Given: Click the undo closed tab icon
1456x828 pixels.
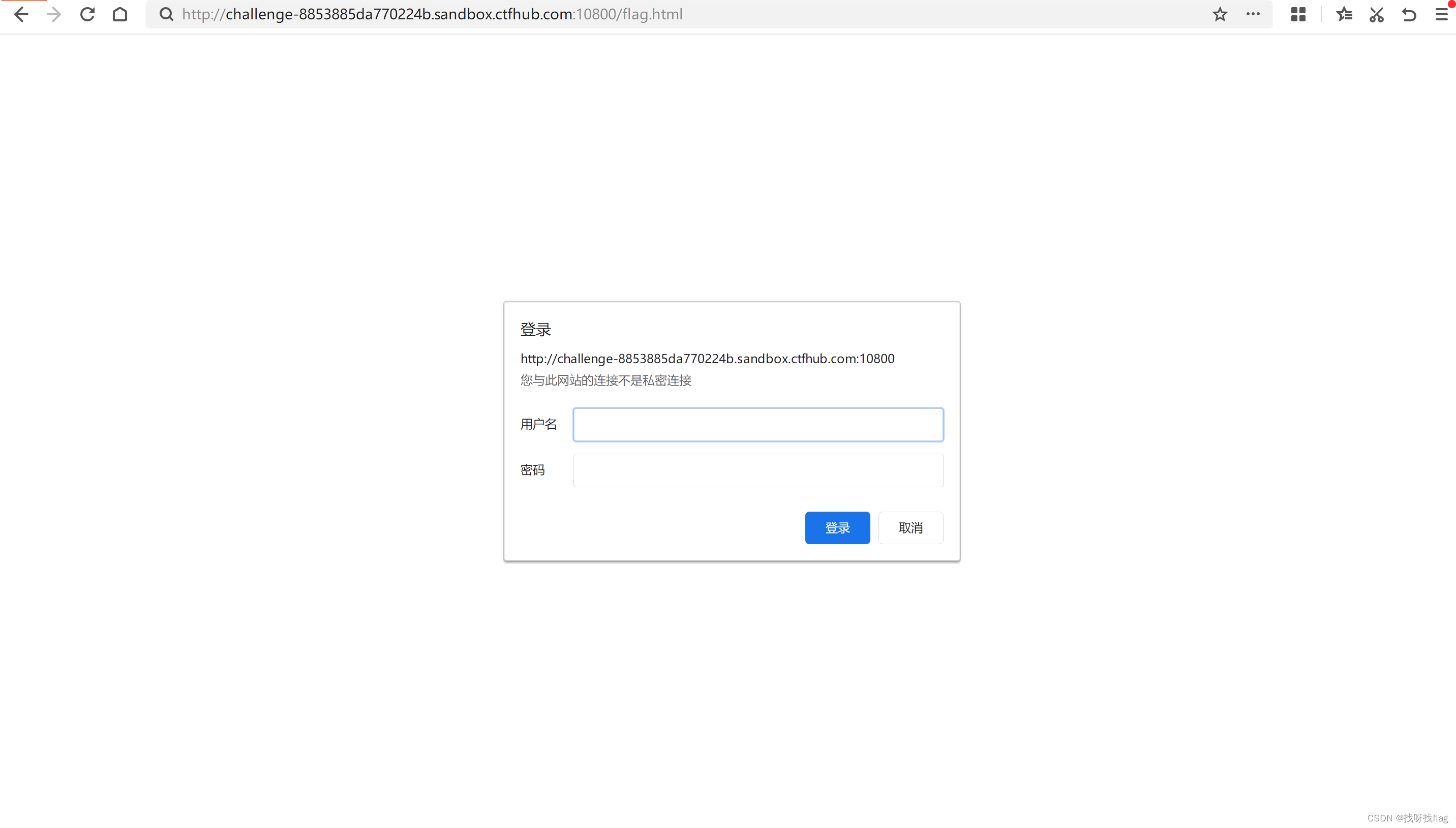Looking at the screenshot, I should [x=1409, y=14].
